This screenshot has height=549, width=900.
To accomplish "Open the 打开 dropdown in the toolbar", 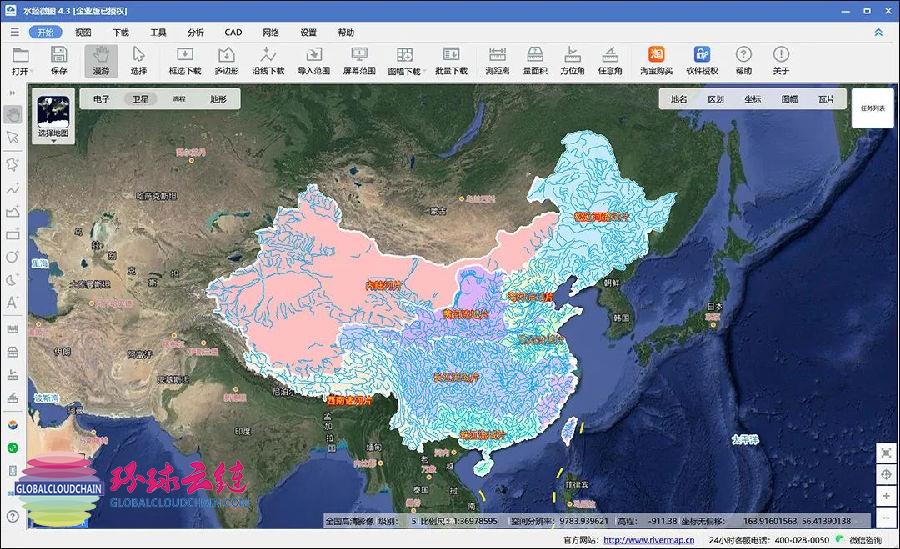I will pos(20,60).
